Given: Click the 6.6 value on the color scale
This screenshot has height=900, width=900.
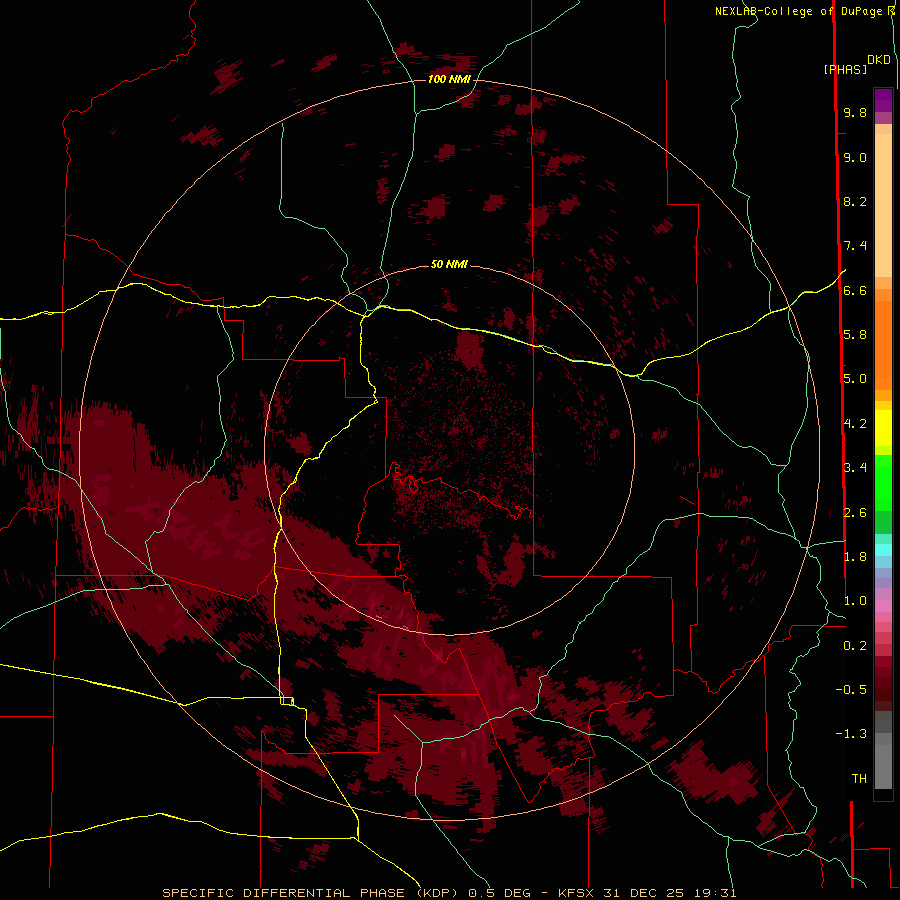Looking at the screenshot, I should [855, 290].
